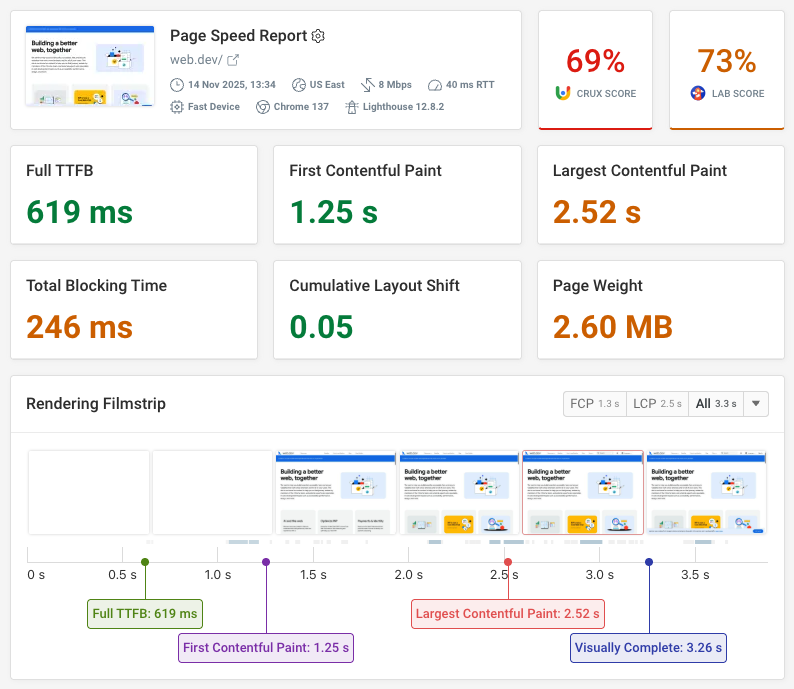Image resolution: width=794 pixels, height=689 pixels.
Task: Click the red Largest Contentful Paint timeline dot
Action: 508,562
